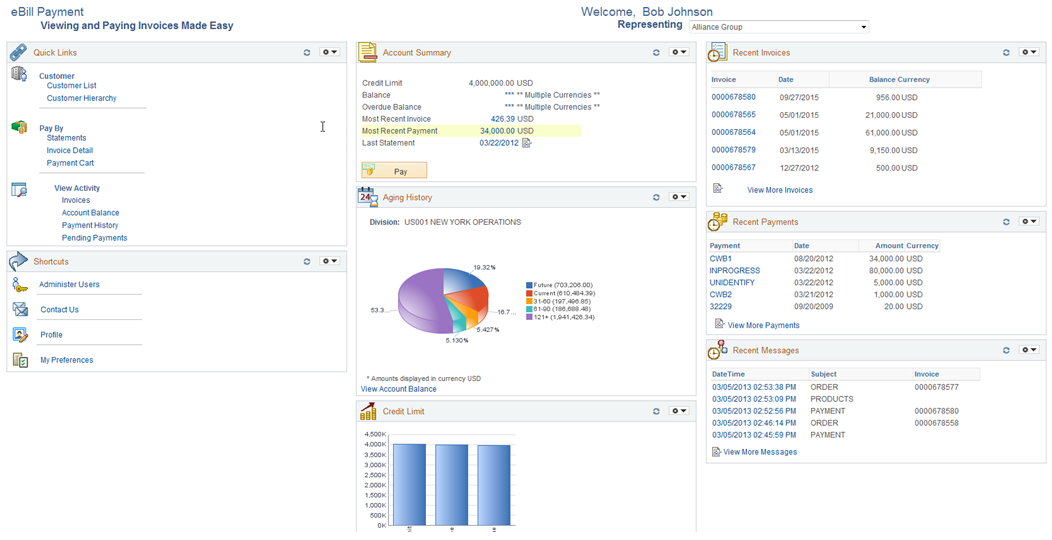The height and width of the screenshot is (540, 1052).
Task: Click the View Activity window icon
Action: tap(19, 190)
